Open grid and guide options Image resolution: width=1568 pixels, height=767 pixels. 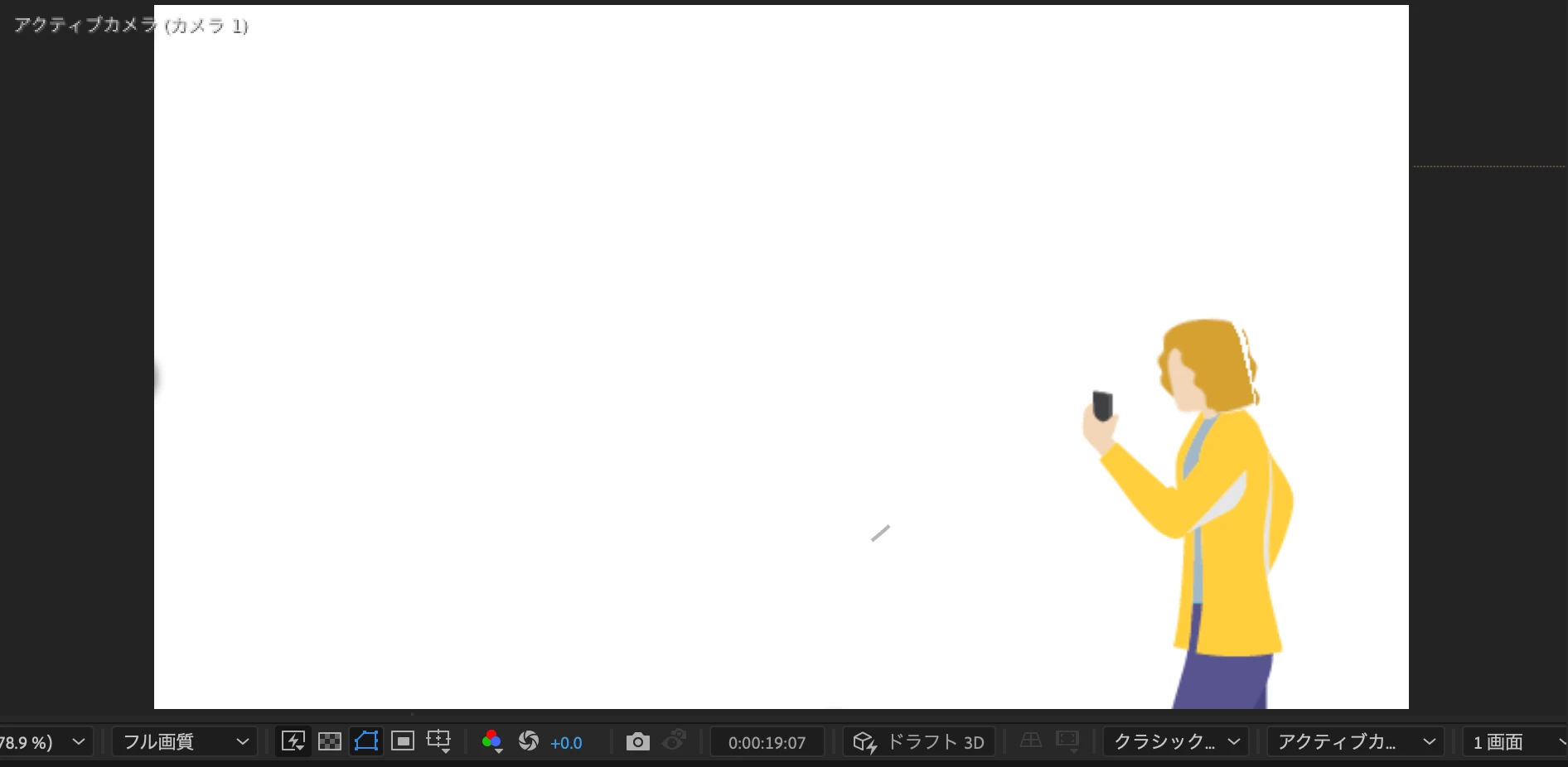click(438, 741)
